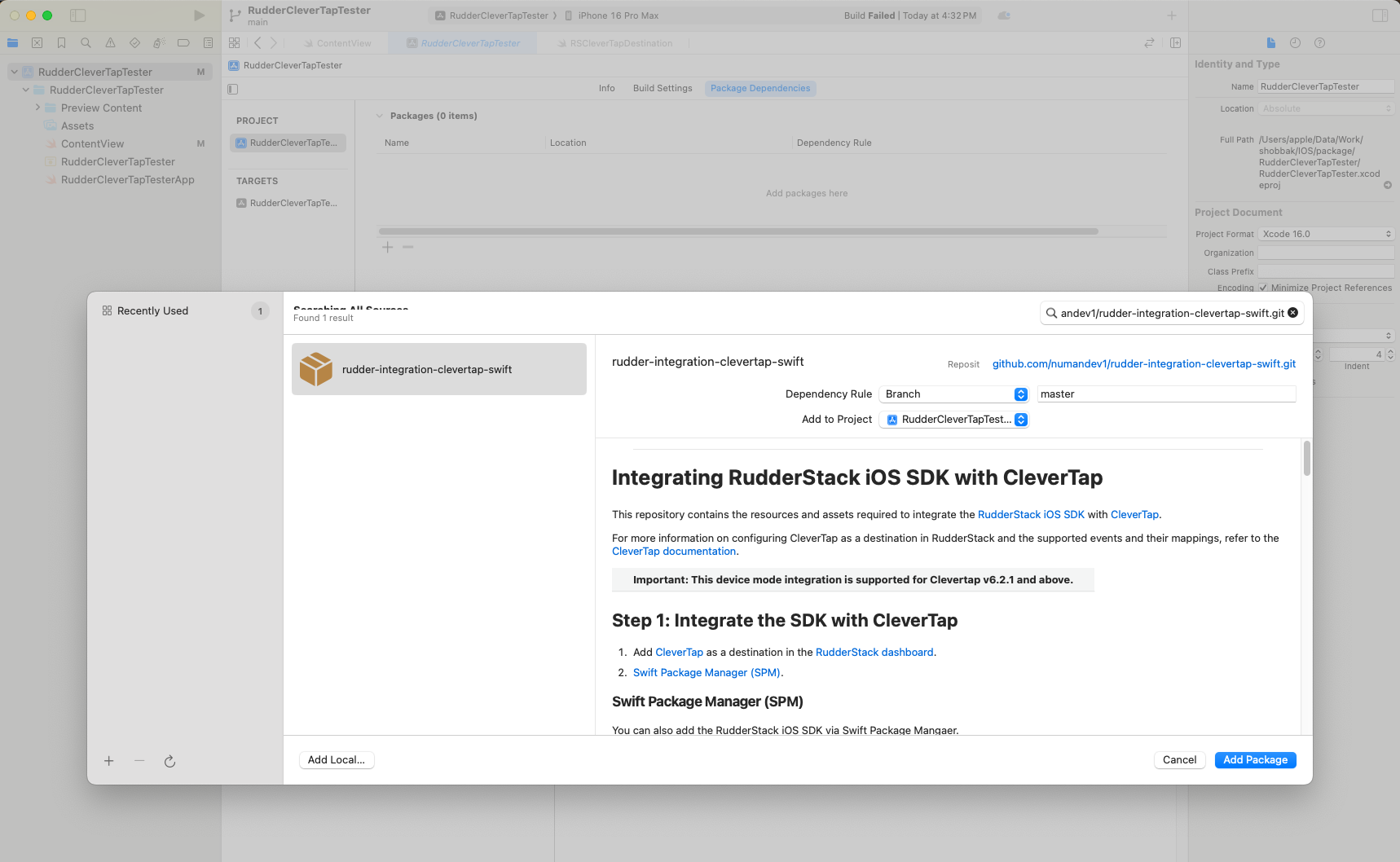
Task: Click Cancel in the package dialog
Action: (x=1179, y=760)
